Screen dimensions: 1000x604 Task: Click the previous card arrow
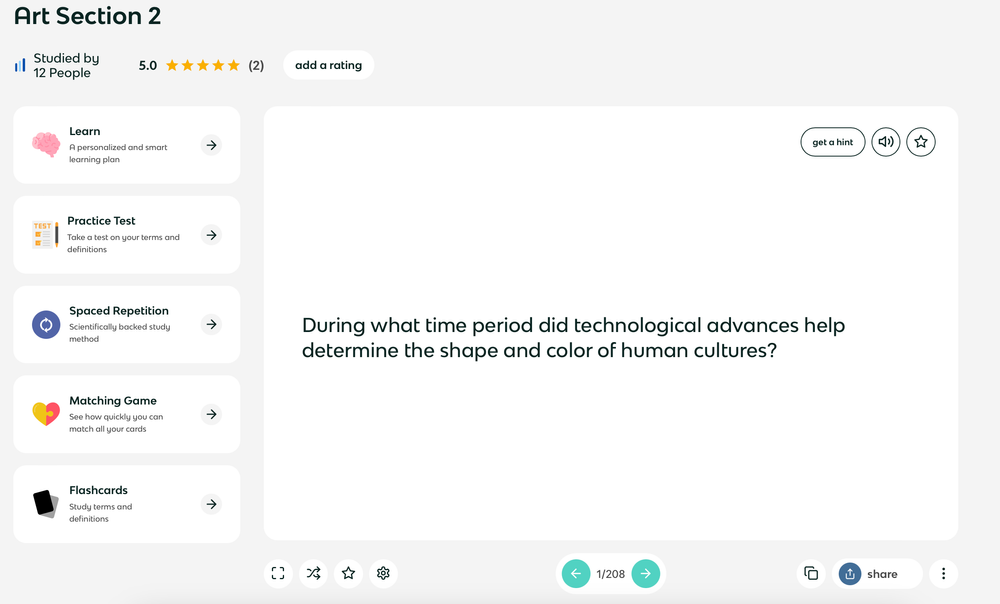[x=576, y=573]
